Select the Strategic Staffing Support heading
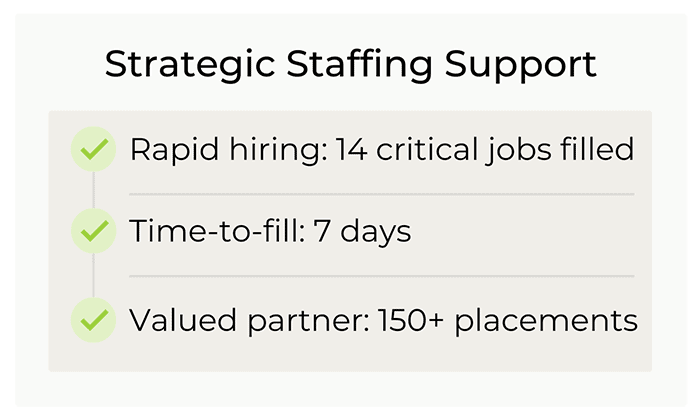Image resolution: width=700 pixels, height=419 pixels. click(x=350, y=65)
